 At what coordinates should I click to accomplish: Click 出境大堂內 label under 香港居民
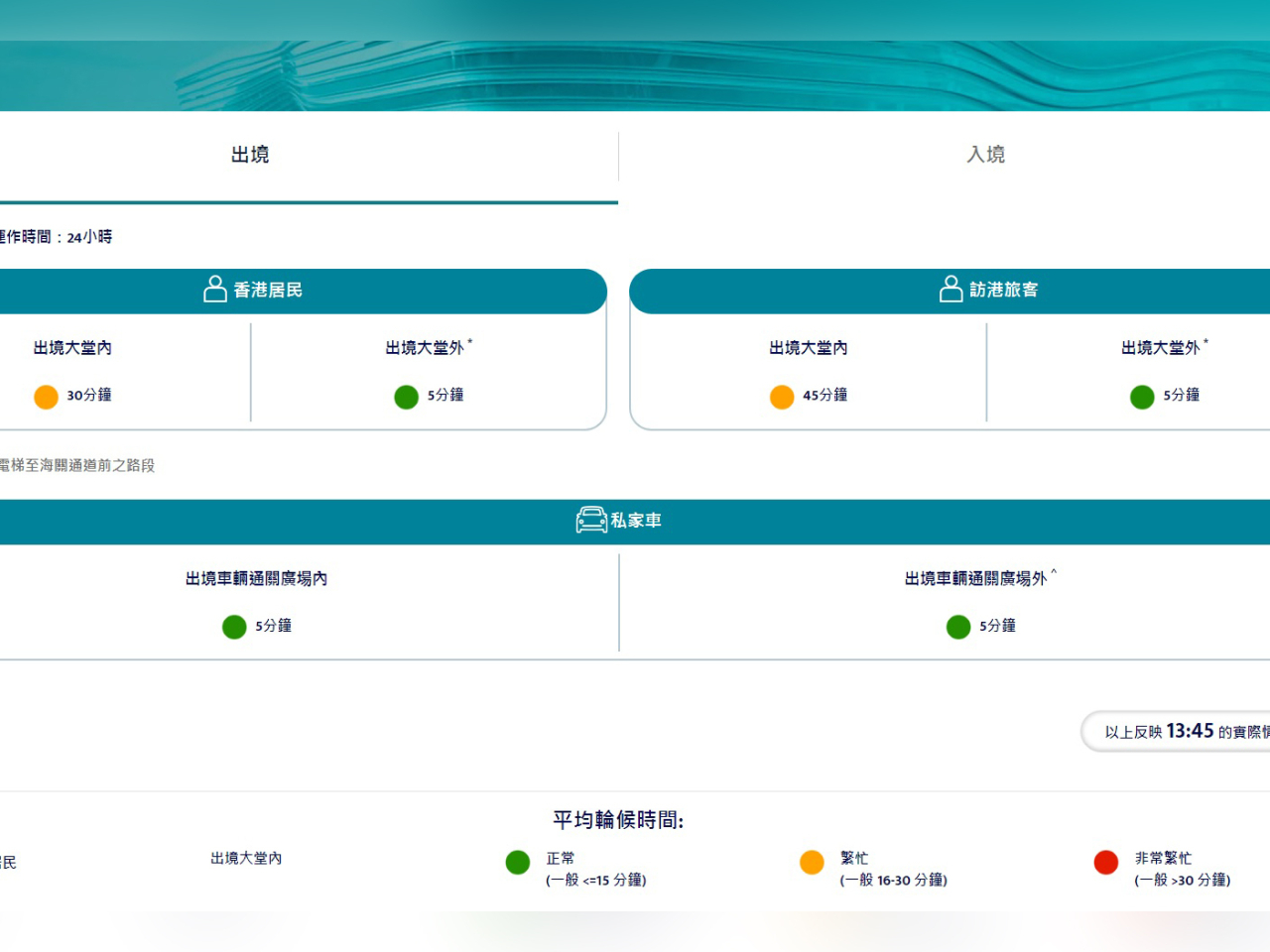click(x=72, y=348)
